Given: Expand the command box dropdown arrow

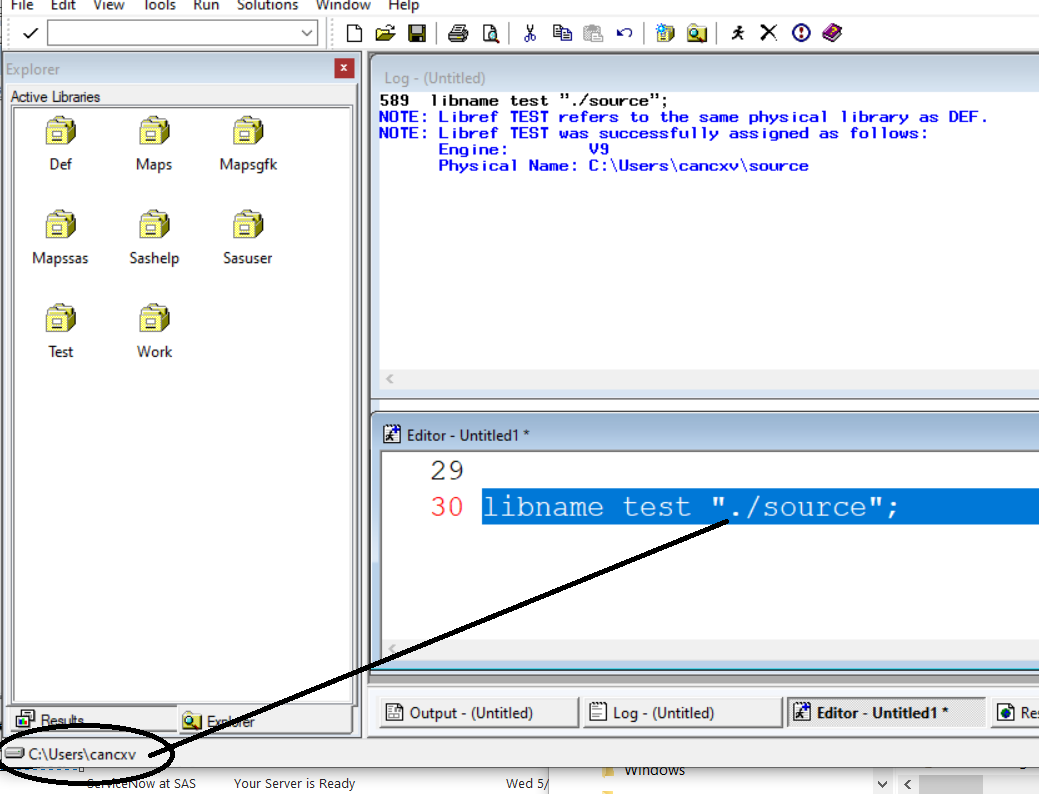Looking at the screenshot, I should click(x=308, y=33).
